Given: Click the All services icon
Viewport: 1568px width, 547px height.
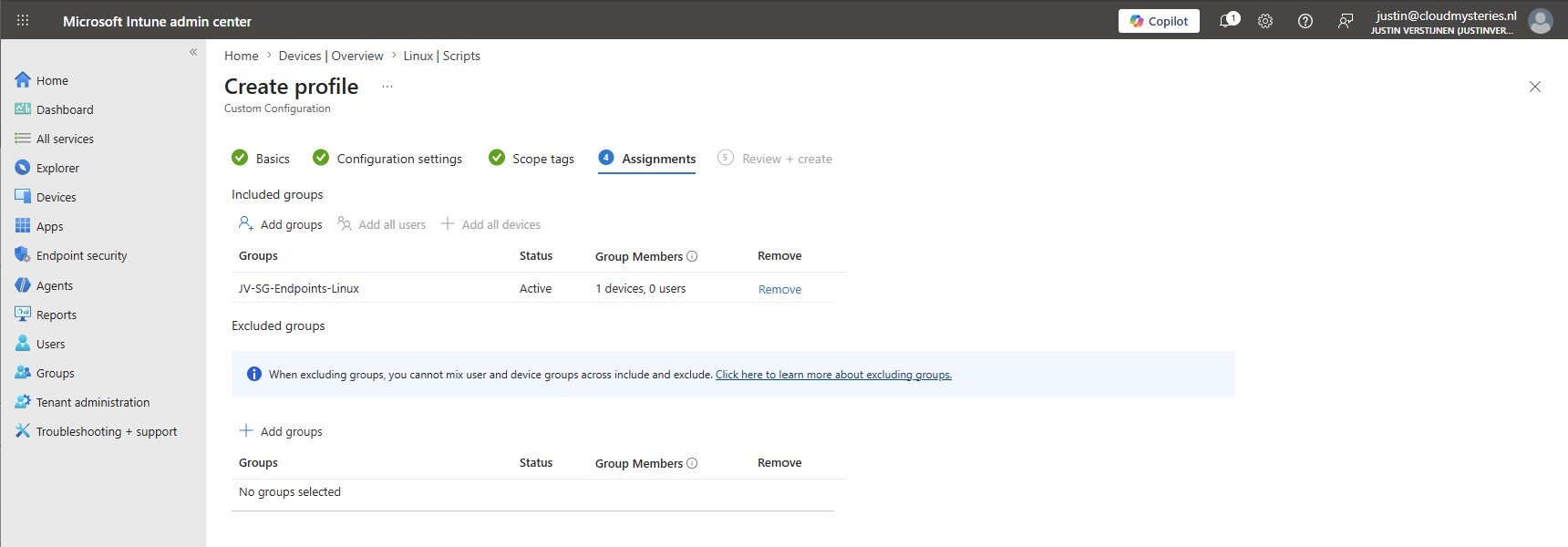Looking at the screenshot, I should 23,139.
